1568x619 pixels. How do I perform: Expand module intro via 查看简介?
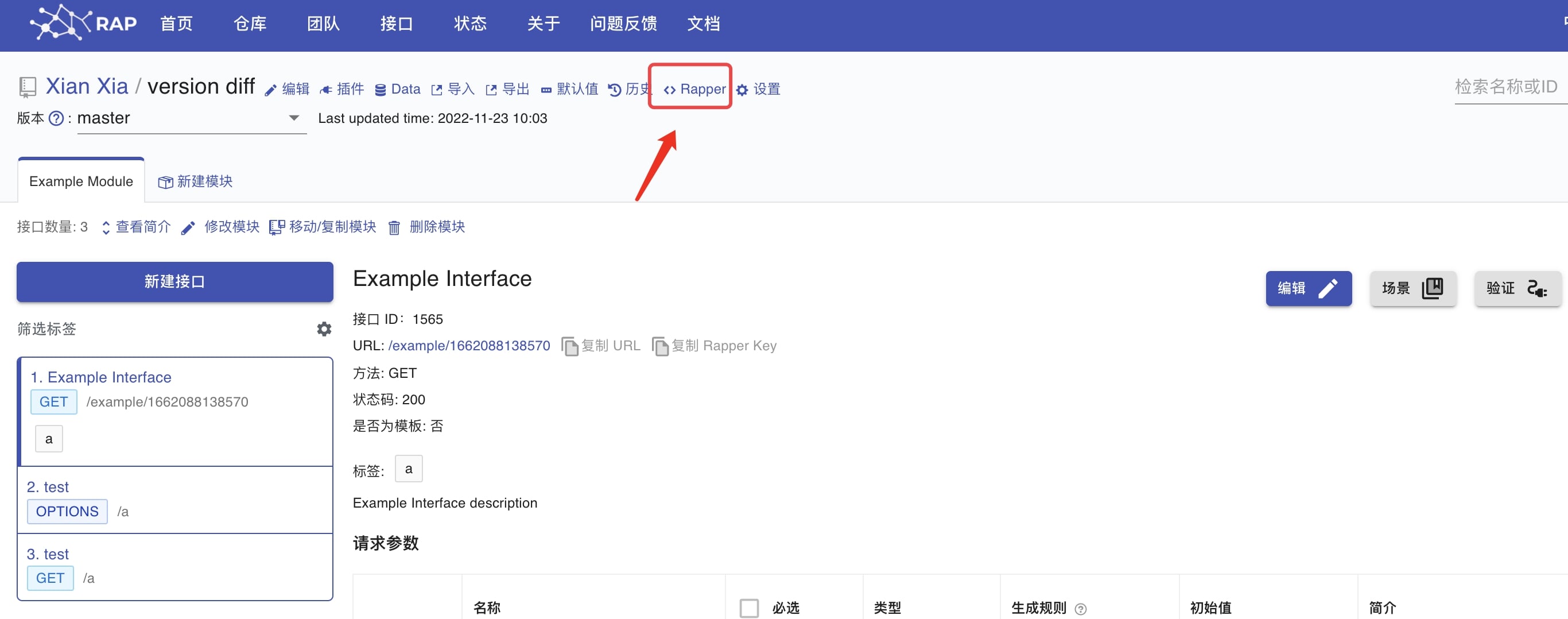click(x=137, y=227)
